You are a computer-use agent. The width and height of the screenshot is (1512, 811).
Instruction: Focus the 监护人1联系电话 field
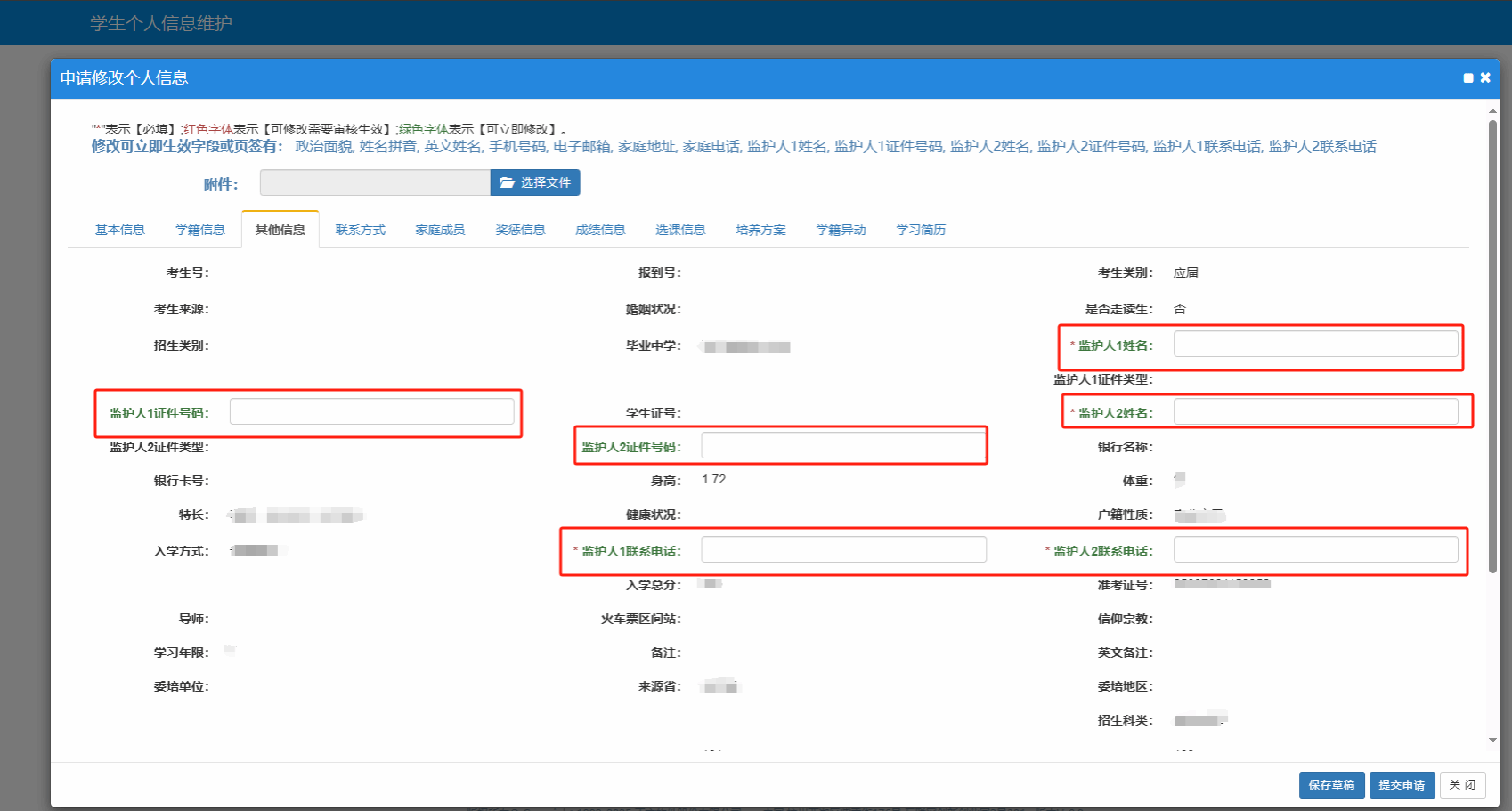843,549
